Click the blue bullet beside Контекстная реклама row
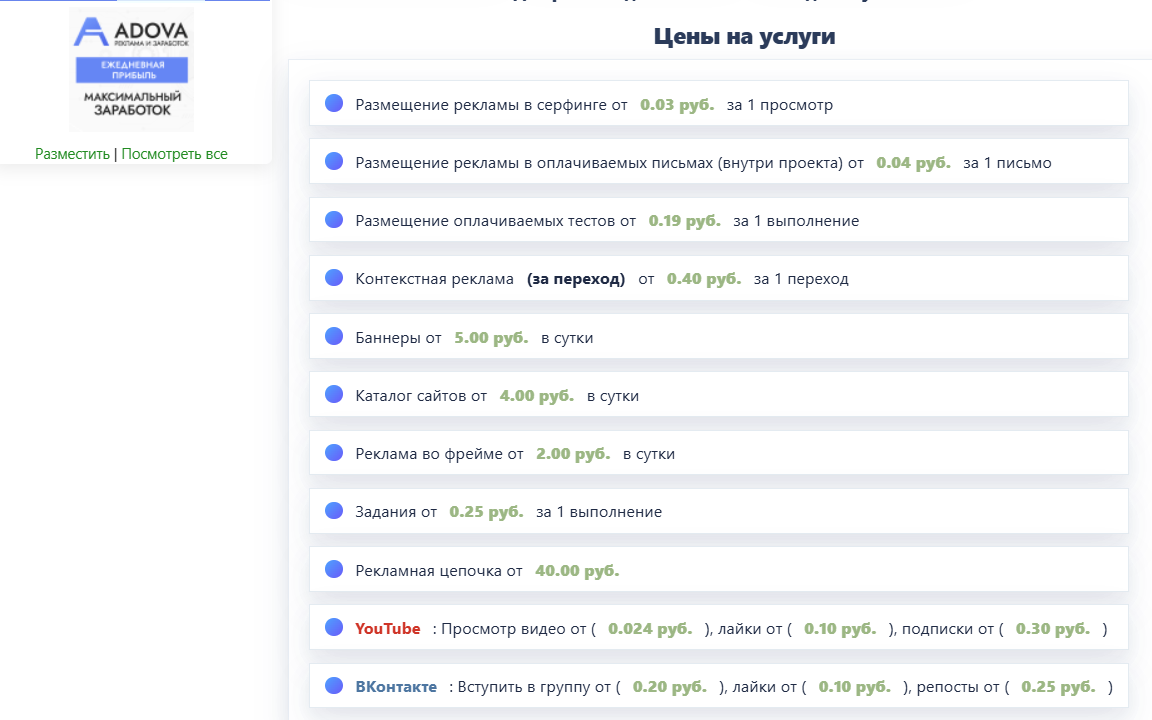 (x=335, y=278)
